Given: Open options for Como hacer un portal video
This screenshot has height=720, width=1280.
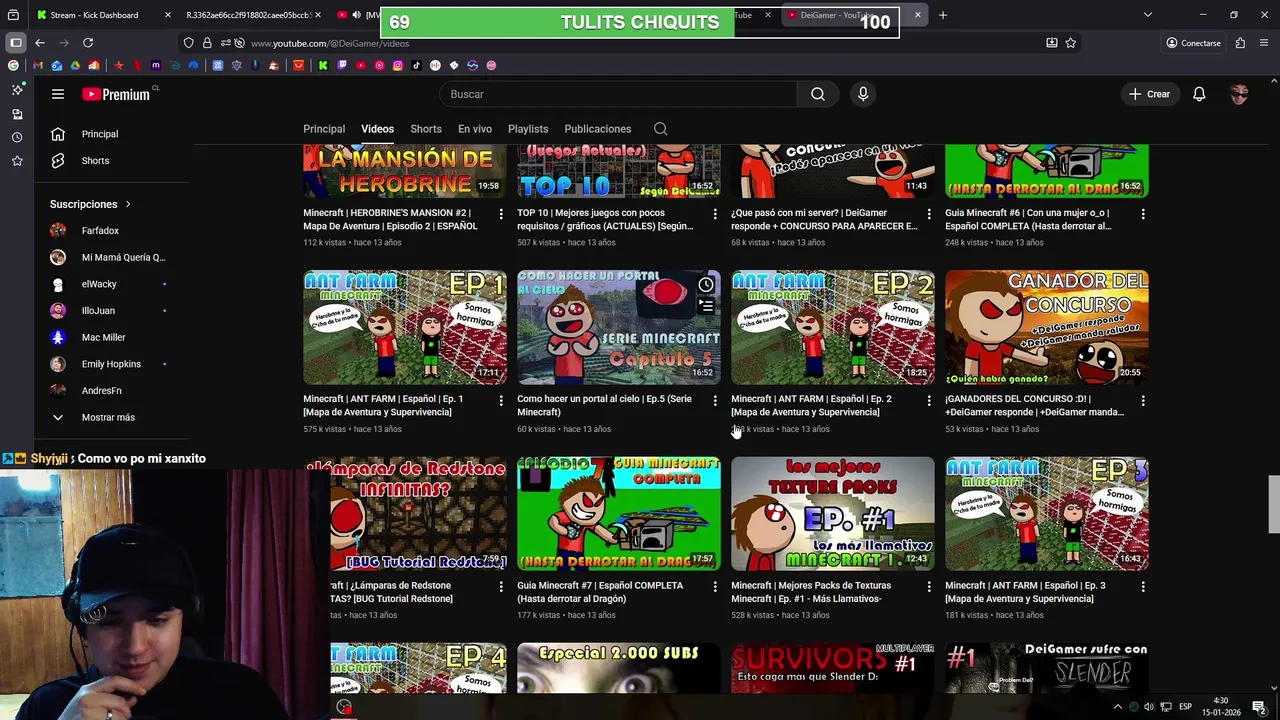Looking at the screenshot, I should [x=715, y=400].
